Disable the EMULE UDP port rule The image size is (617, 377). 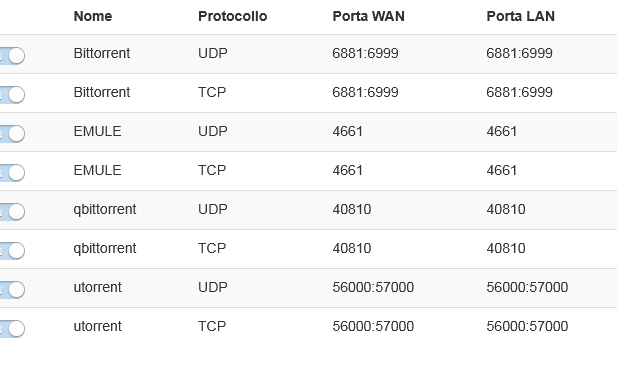[12, 133]
